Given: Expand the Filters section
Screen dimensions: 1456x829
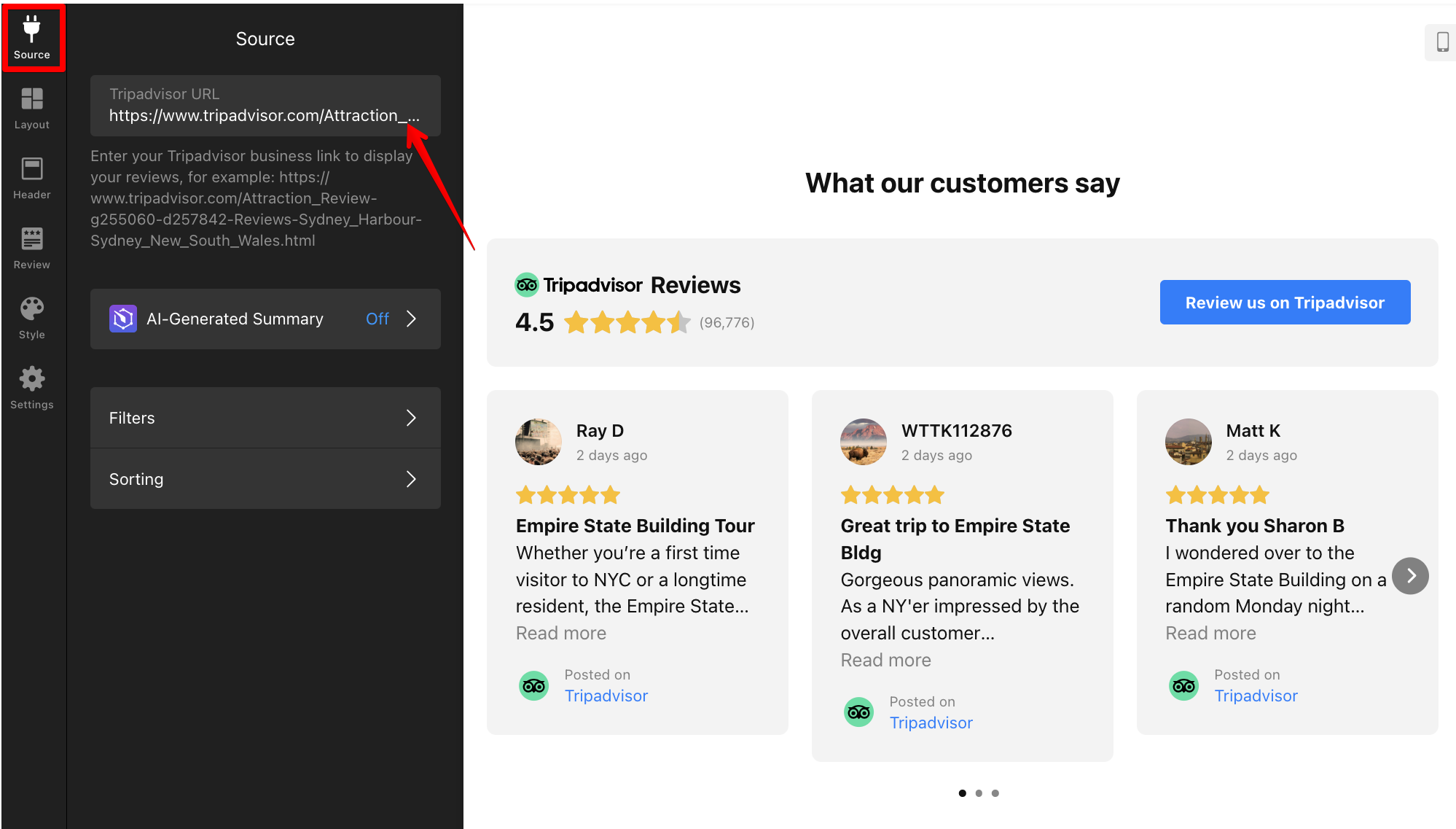Looking at the screenshot, I should point(265,418).
